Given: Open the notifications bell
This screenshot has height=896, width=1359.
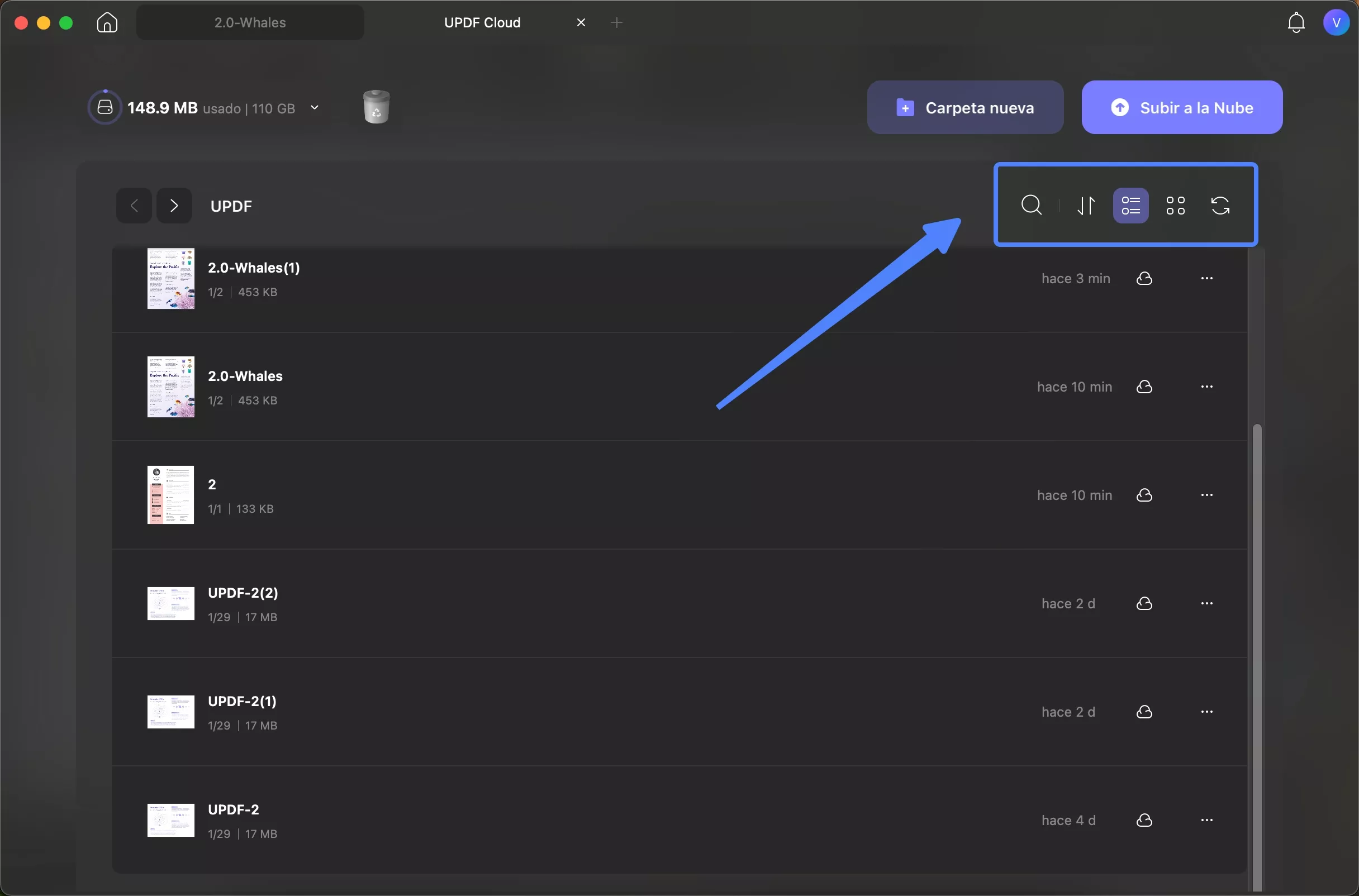Looking at the screenshot, I should click(x=1296, y=23).
